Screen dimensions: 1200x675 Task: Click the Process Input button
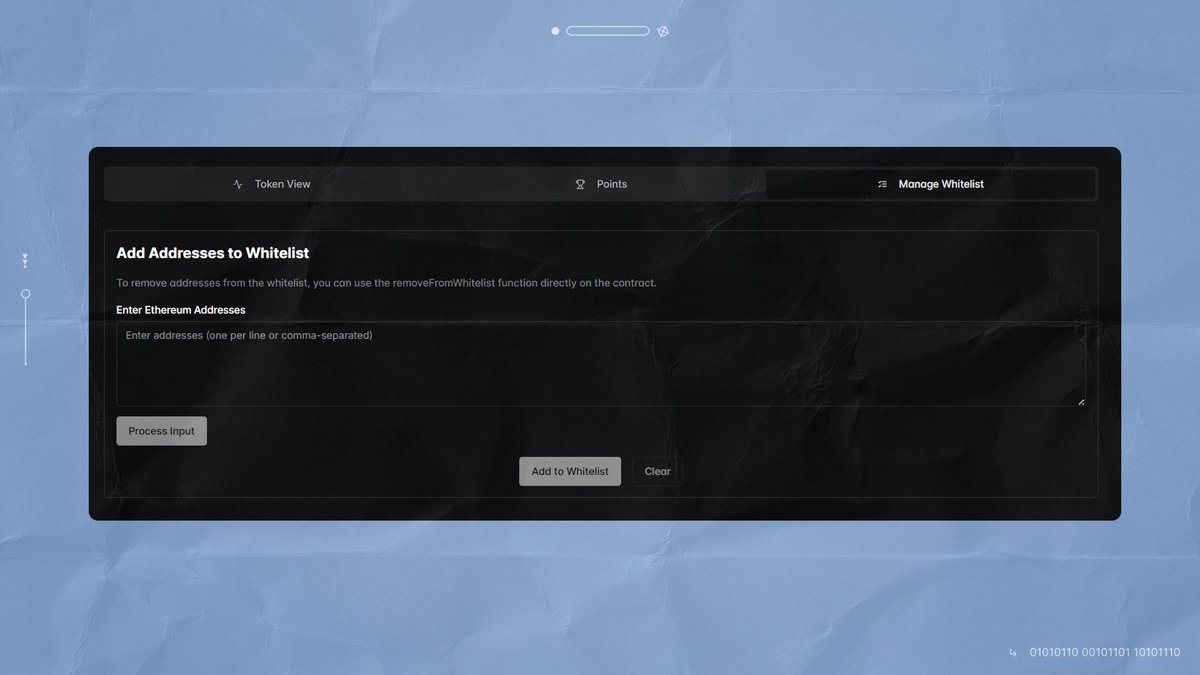point(162,431)
